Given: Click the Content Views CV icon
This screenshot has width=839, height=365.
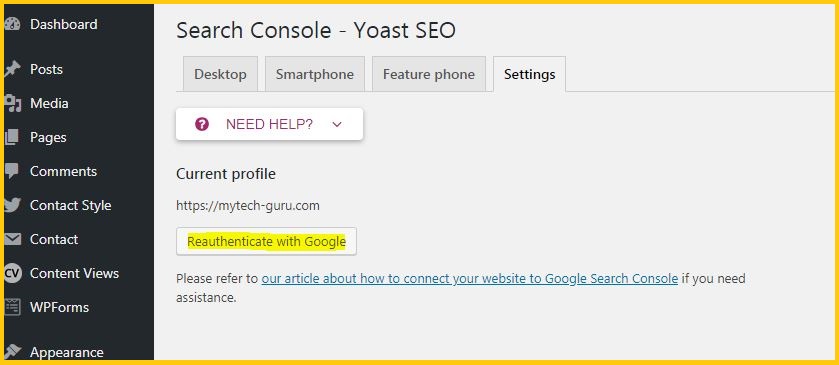Looking at the screenshot, I should tap(12, 273).
